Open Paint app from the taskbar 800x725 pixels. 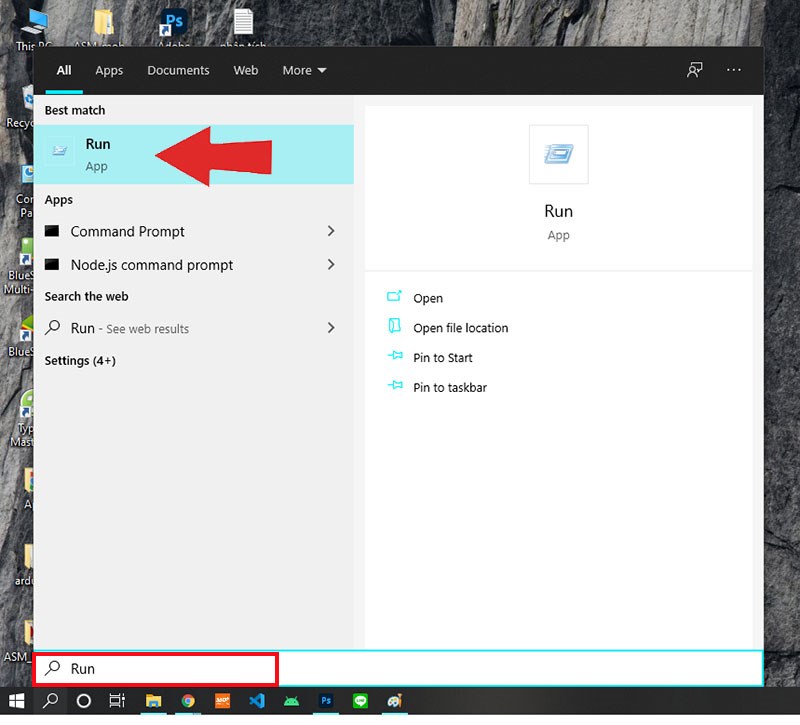(394, 701)
